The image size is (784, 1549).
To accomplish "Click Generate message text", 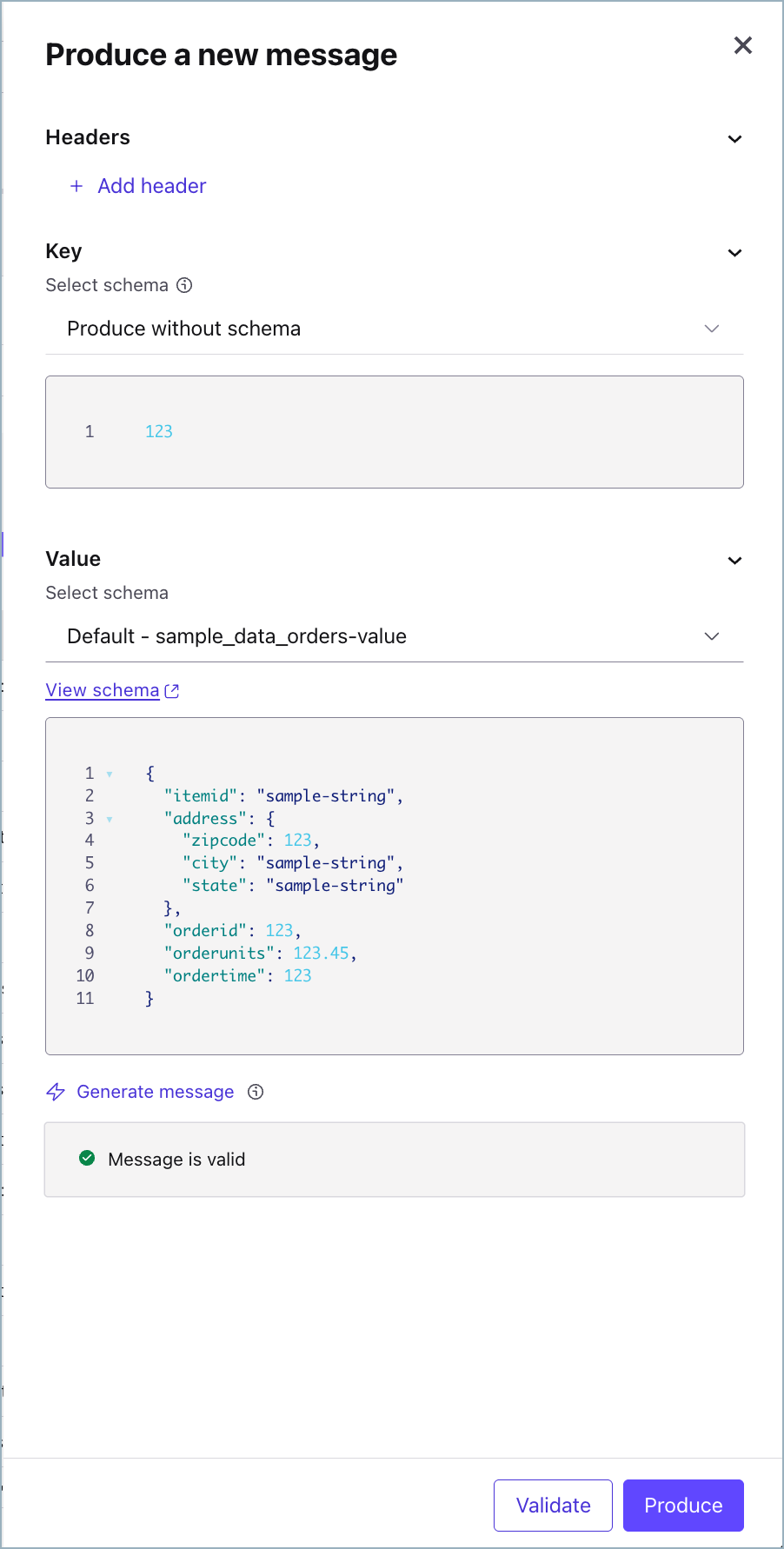I will pyautogui.click(x=156, y=1092).
